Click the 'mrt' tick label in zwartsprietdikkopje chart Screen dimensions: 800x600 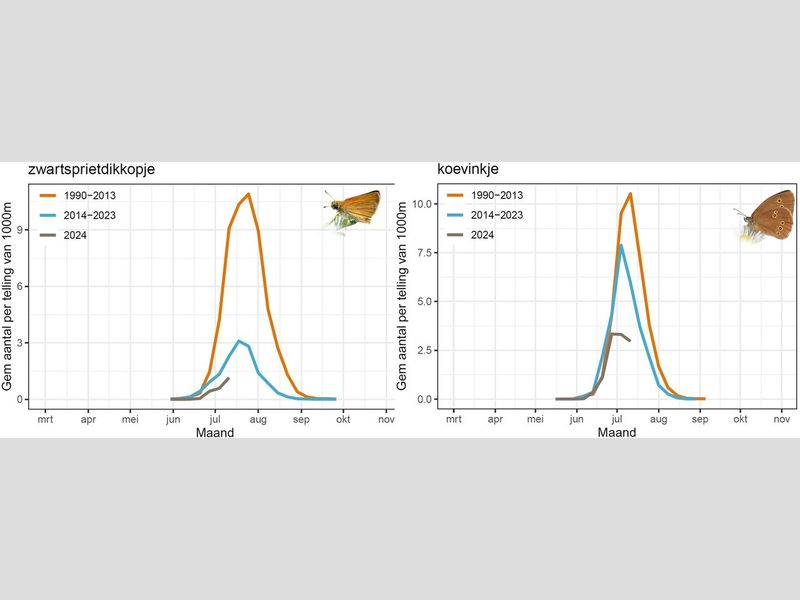(x=46, y=419)
